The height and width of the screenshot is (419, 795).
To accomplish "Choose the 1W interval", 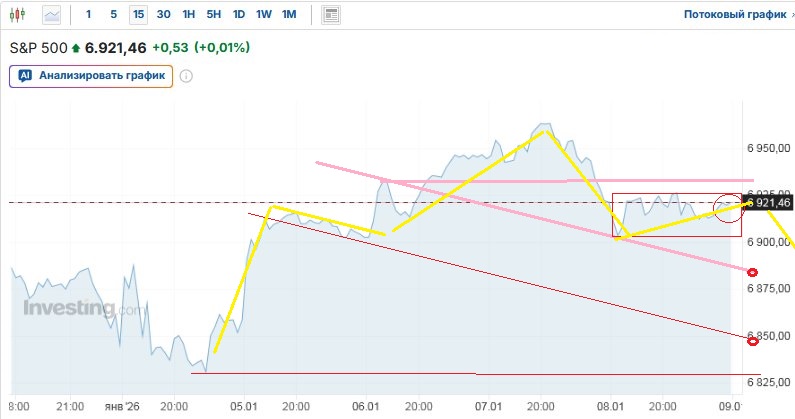I will tap(264, 15).
